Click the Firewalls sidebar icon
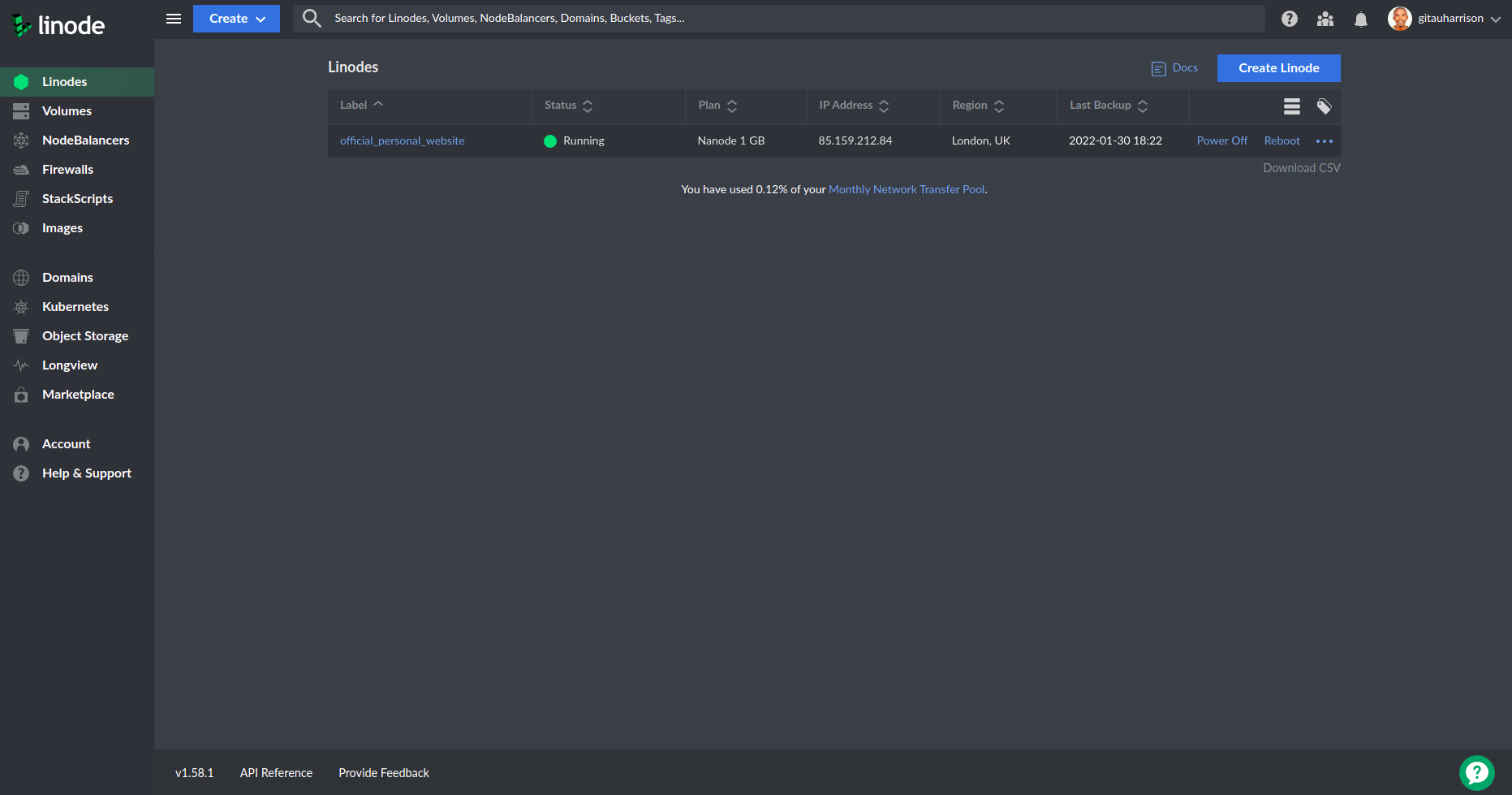This screenshot has height=795, width=1512. tap(21, 170)
